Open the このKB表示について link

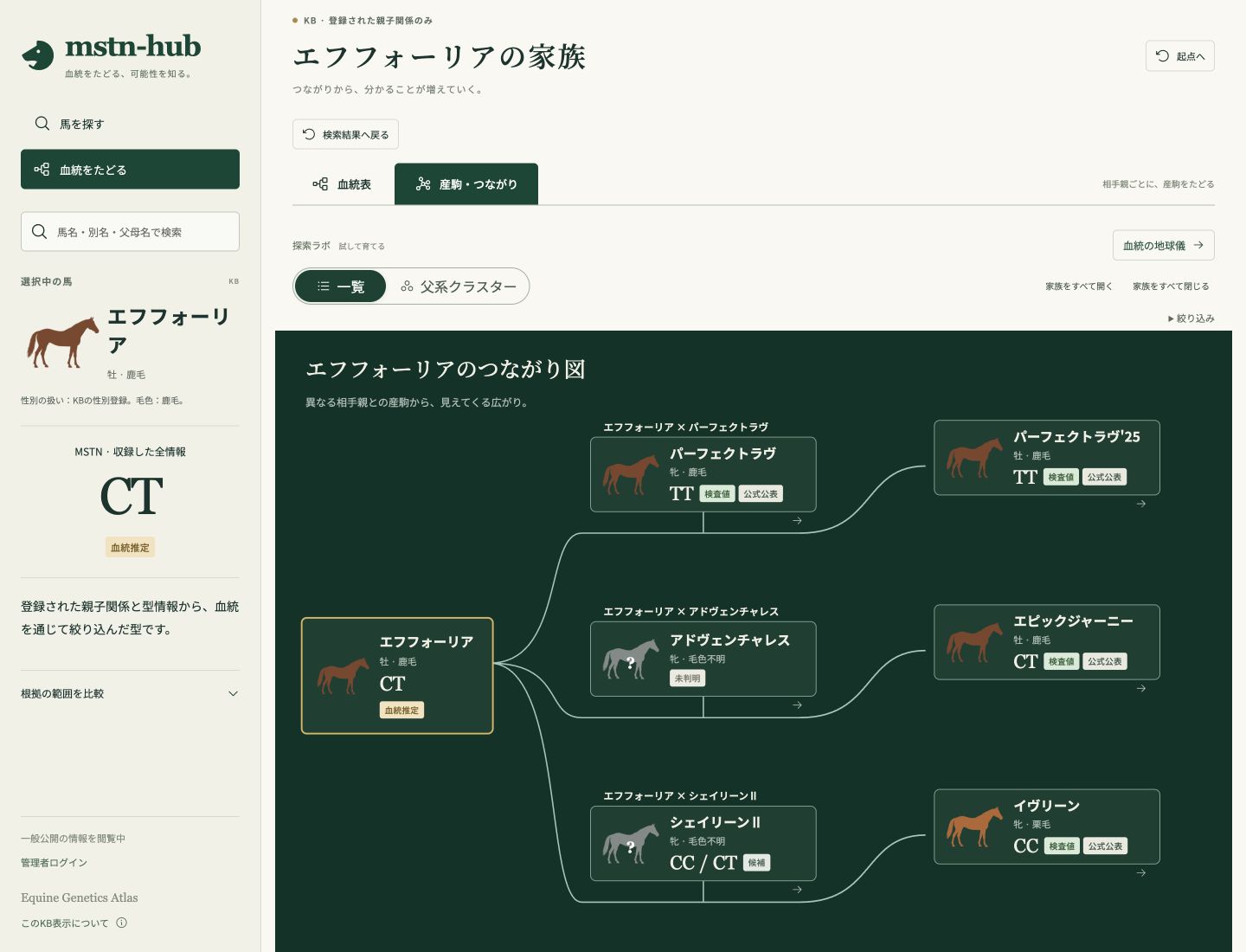tap(74, 923)
